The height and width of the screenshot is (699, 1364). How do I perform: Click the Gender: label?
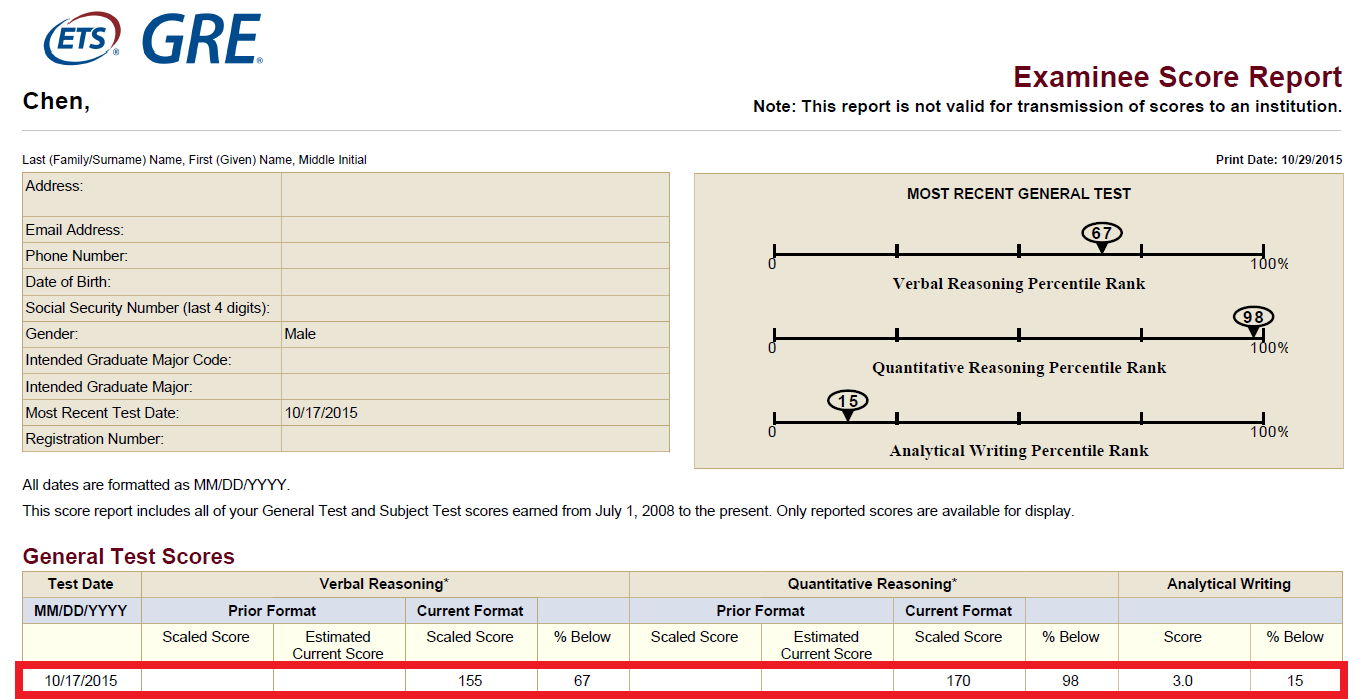pyautogui.click(x=52, y=334)
